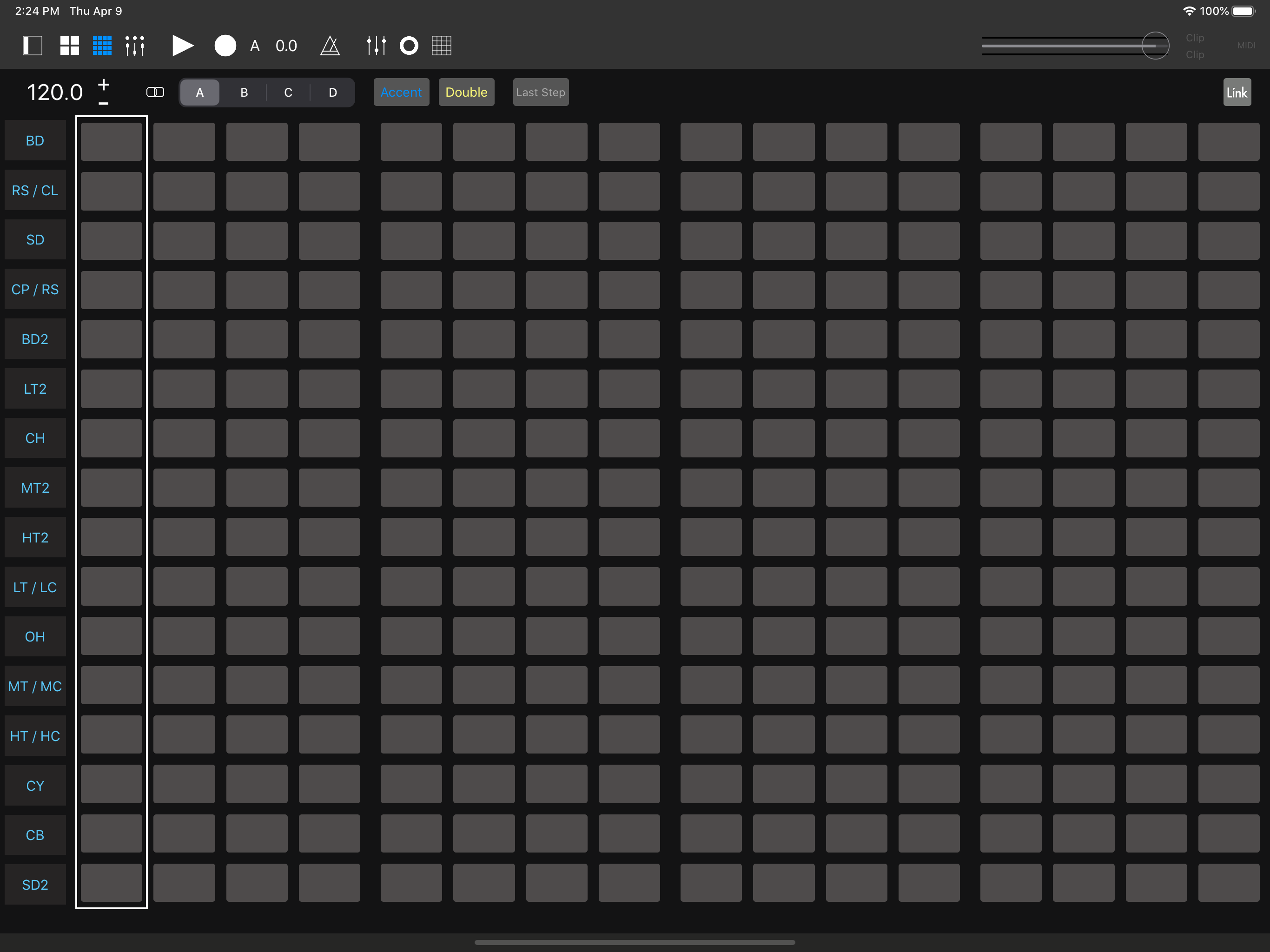Select pattern tab B

(244, 93)
